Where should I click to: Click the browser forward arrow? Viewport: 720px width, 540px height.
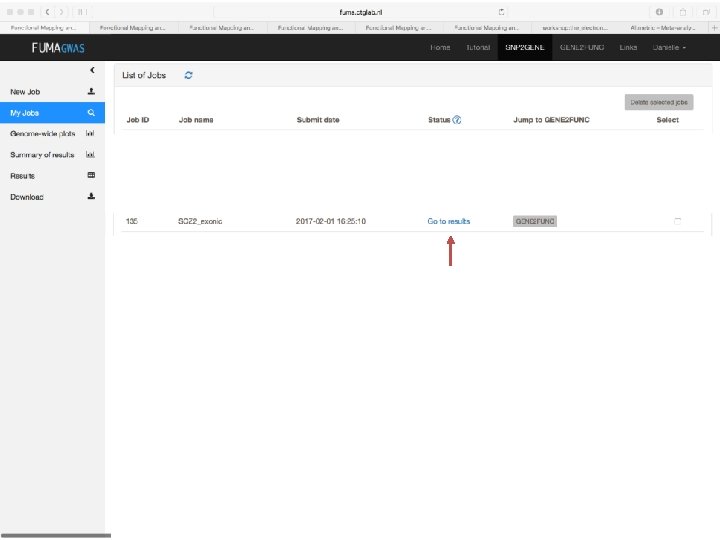point(61,12)
